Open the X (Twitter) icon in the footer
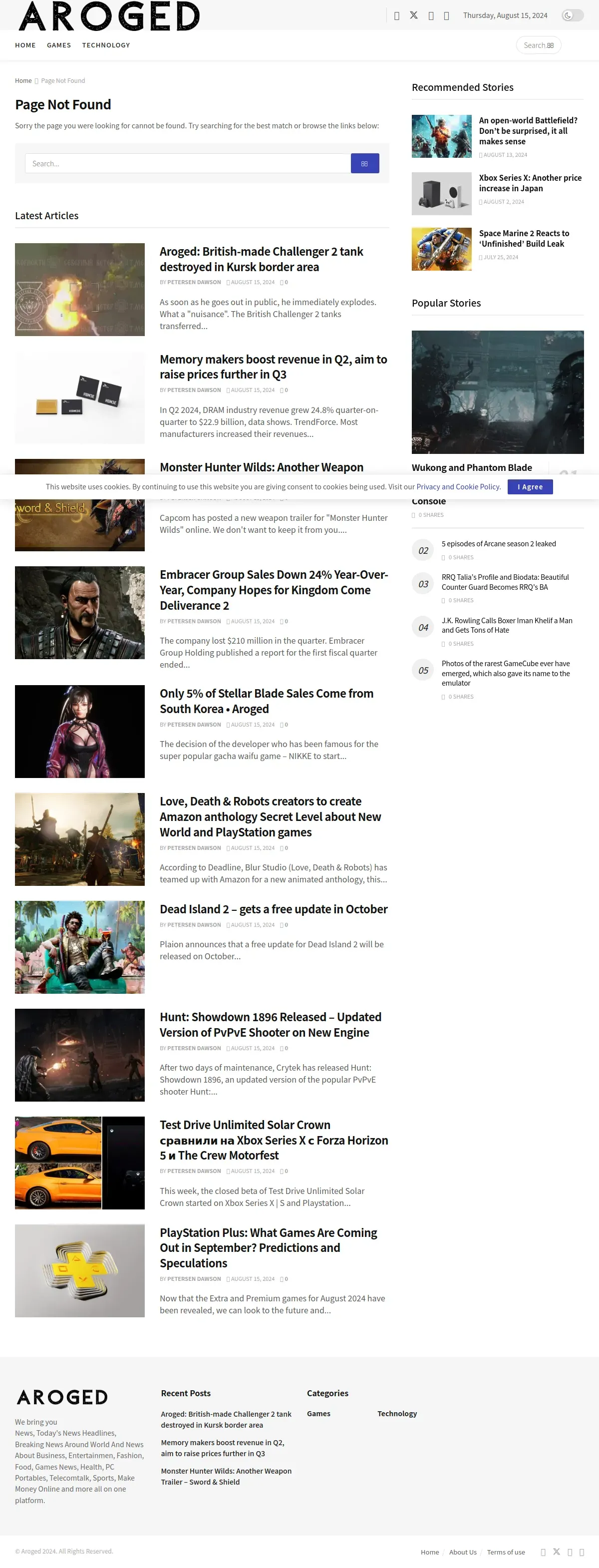The height and width of the screenshot is (1568, 599). (557, 1552)
